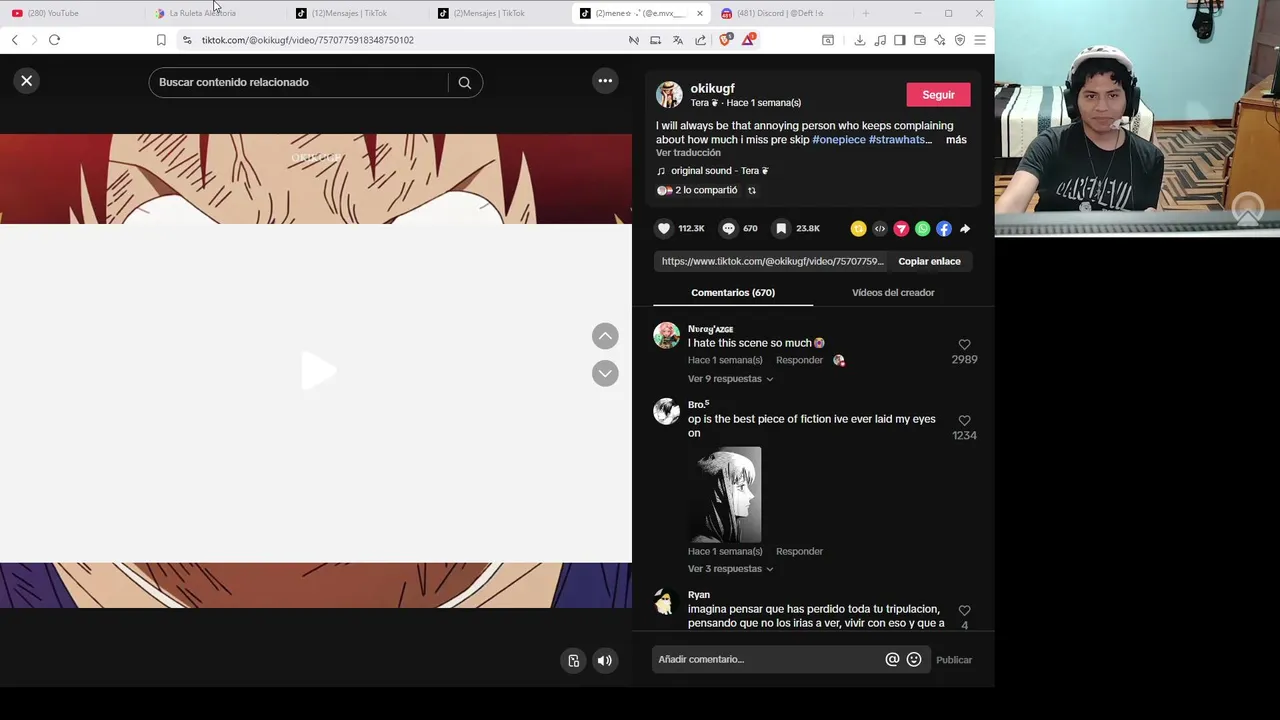Click Responder under Neroy's comment

click(799, 360)
